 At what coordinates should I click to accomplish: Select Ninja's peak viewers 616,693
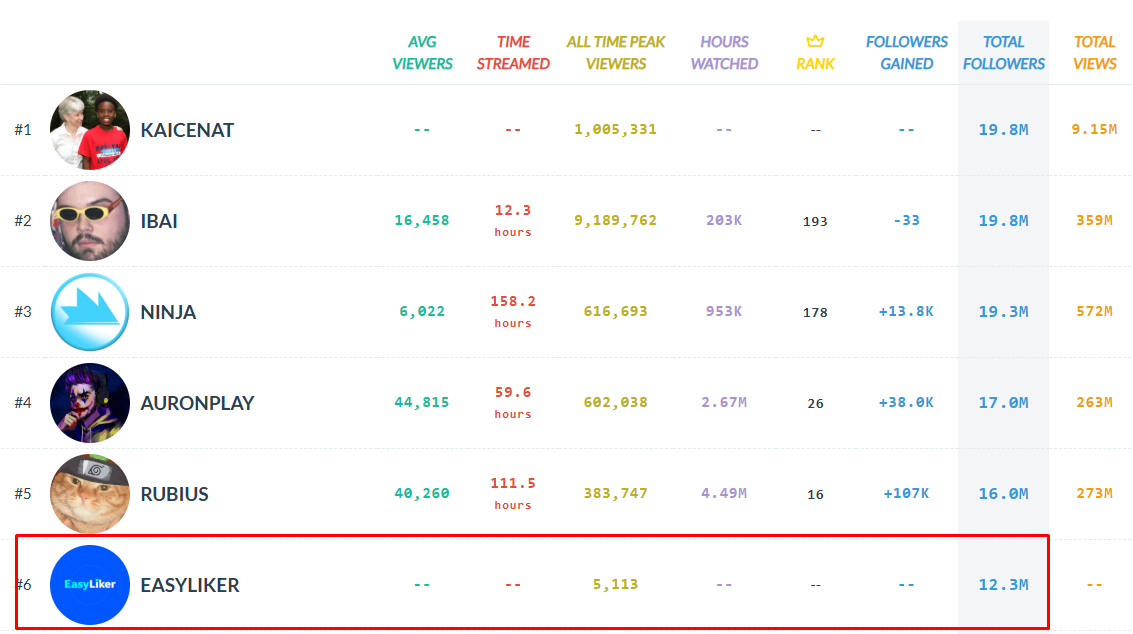click(616, 312)
